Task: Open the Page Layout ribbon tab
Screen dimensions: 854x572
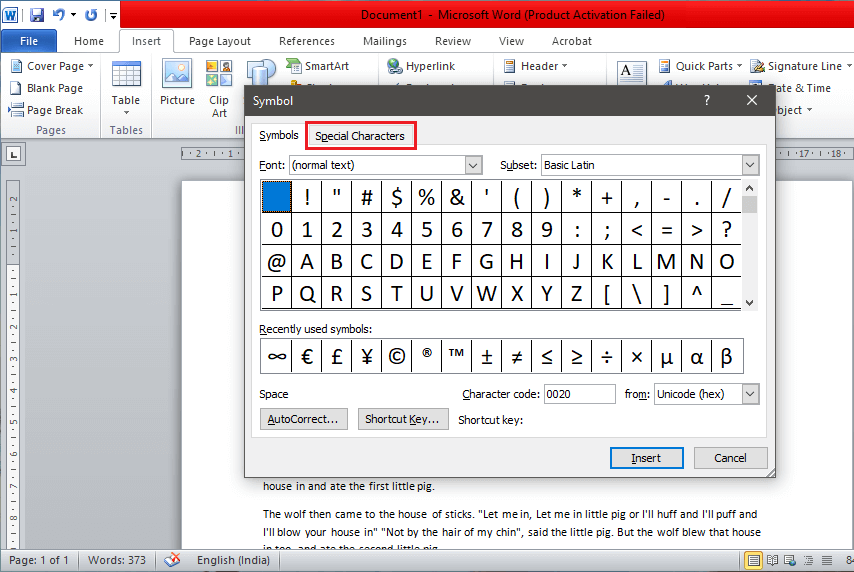Action: tap(220, 41)
